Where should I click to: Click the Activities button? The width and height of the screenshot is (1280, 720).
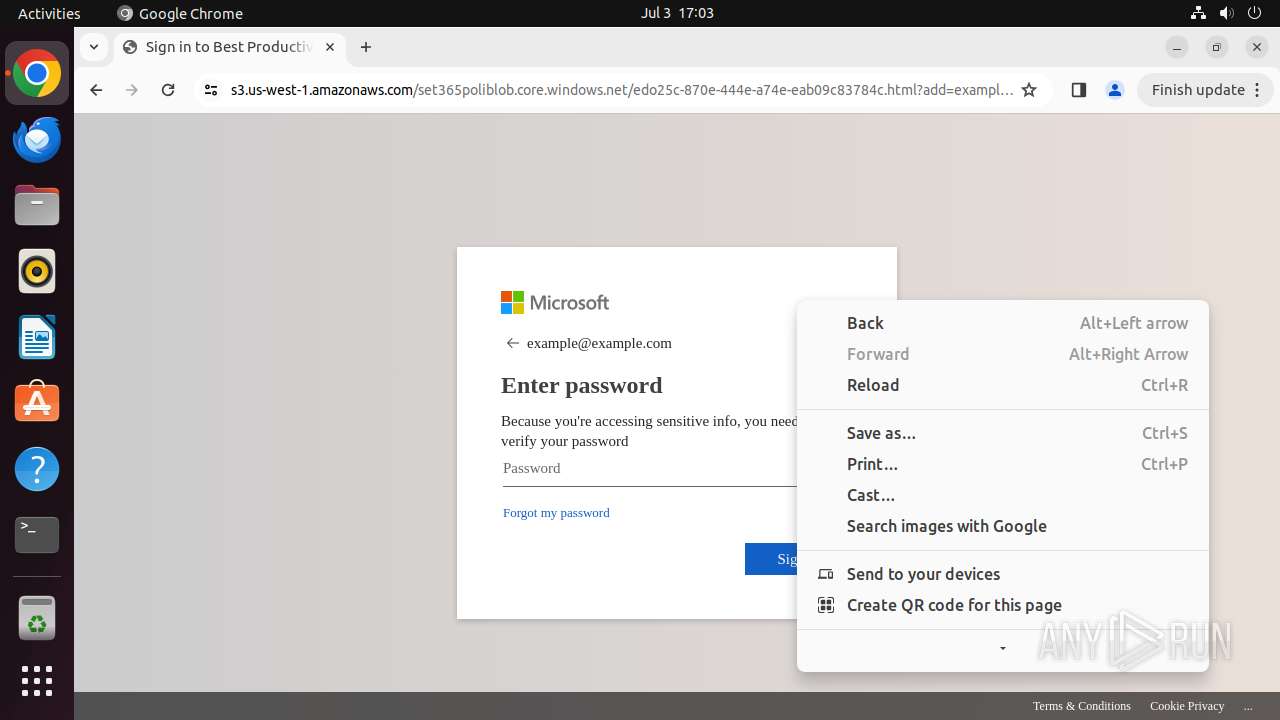tap(49, 13)
